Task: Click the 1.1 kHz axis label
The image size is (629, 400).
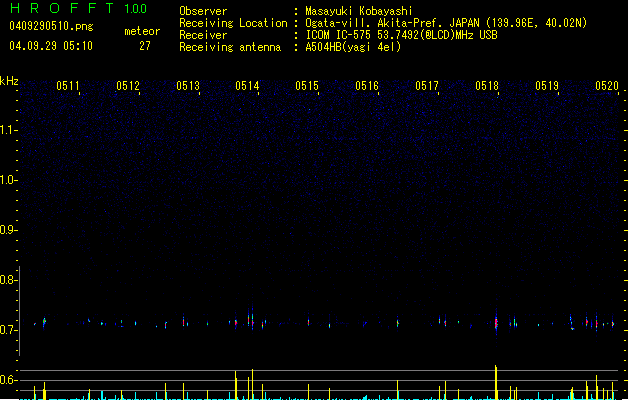Action: tap(8, 130)
